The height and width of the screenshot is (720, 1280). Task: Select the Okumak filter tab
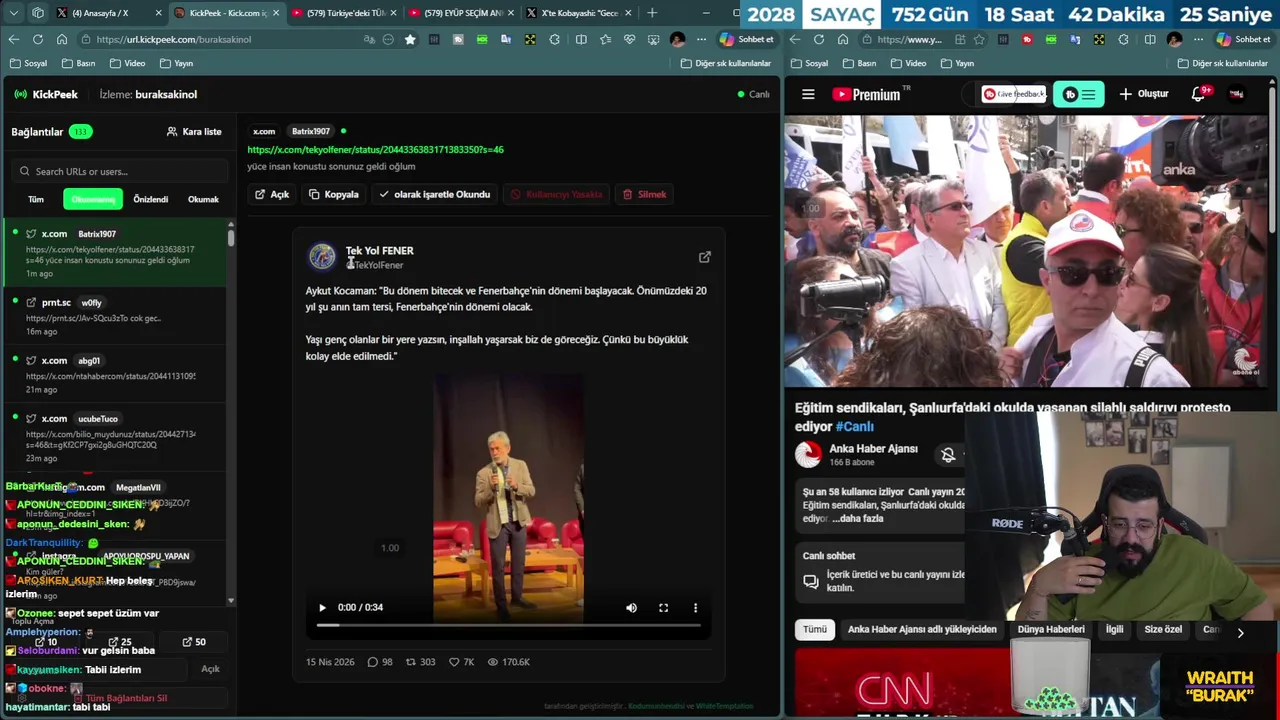tap(203, 199)
